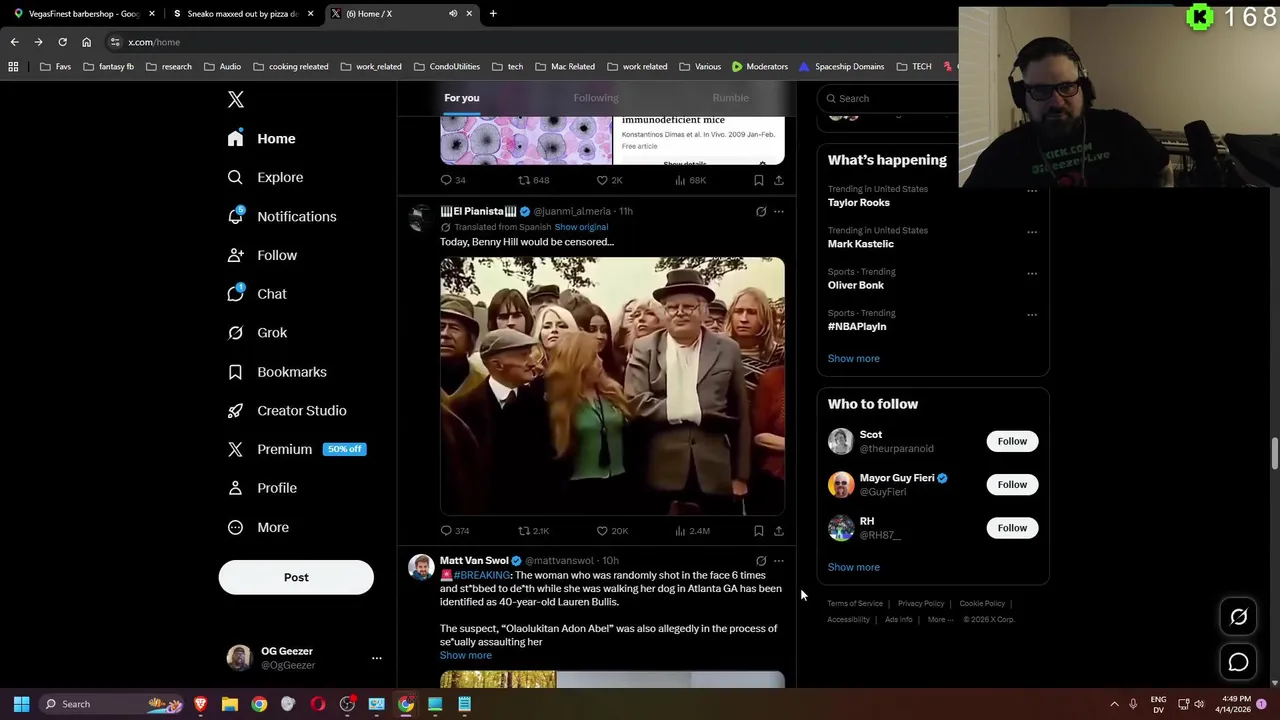Click the X Search field
Image resolution: width=1280 pixels, height=720 pixels.
[887, 98]
